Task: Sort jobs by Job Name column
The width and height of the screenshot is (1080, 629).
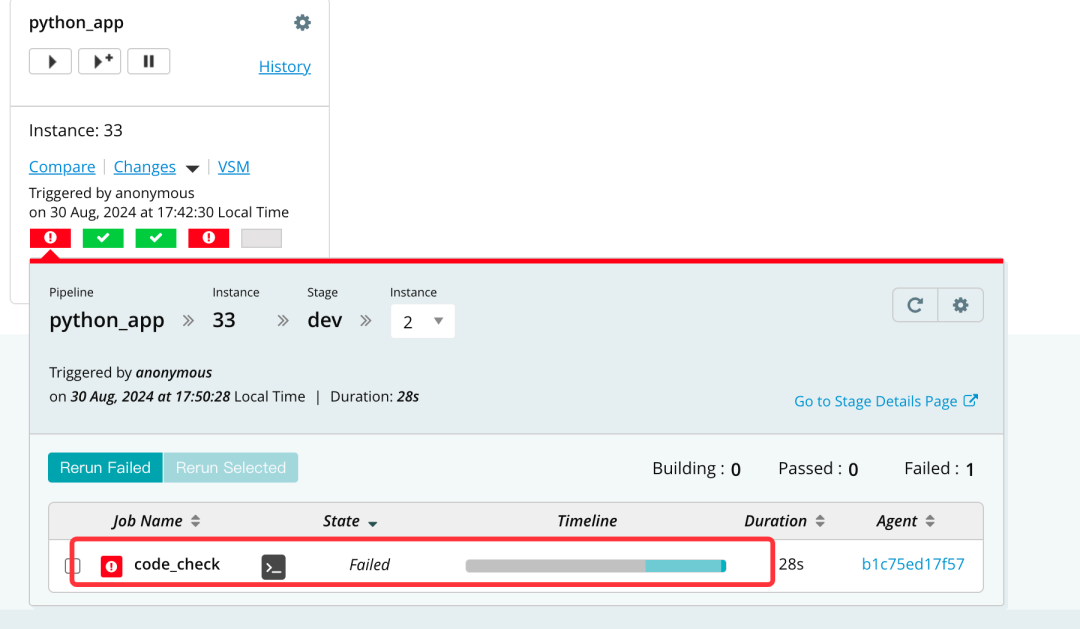Action: [x=156, y=521]
